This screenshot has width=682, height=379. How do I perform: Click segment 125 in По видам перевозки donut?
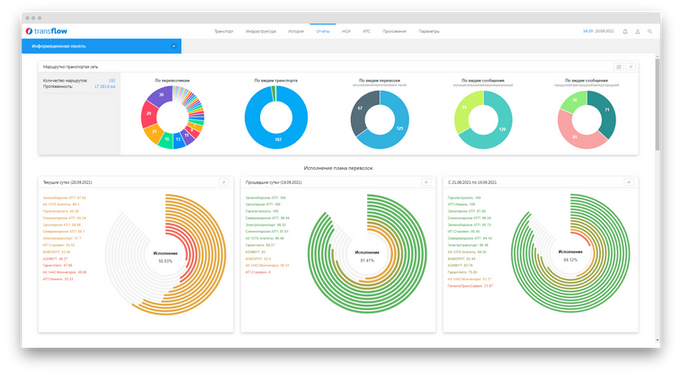point(399,128)
